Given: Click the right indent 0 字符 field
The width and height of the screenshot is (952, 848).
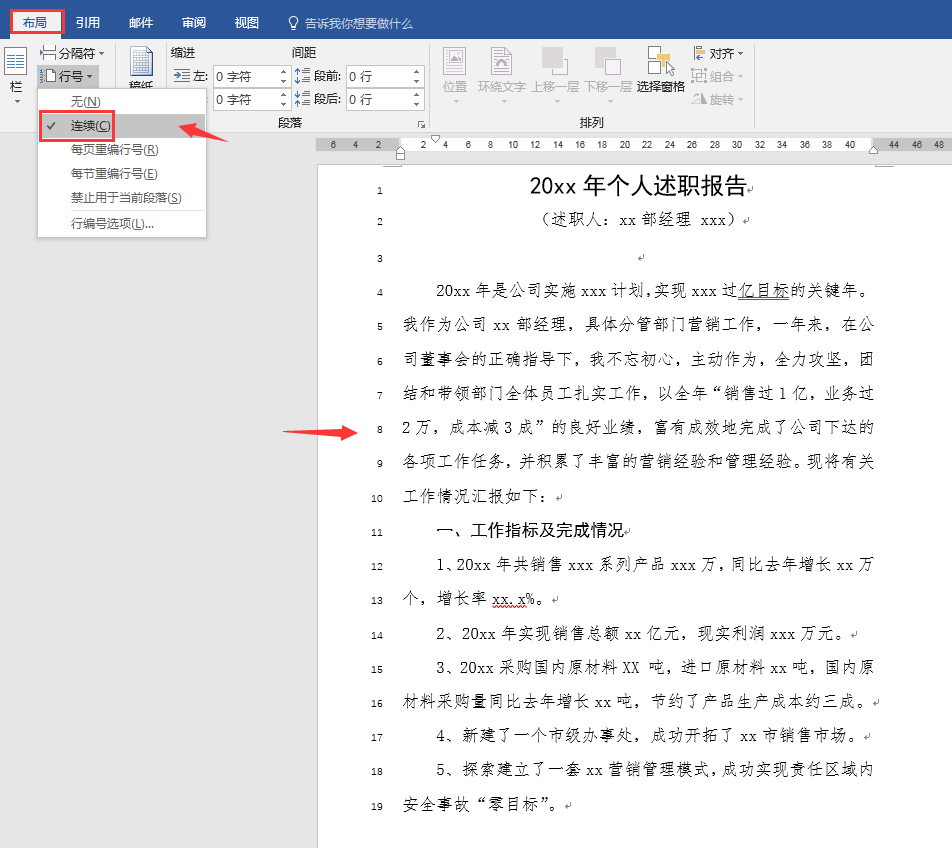Looking at the screenshot, I should tap(245, 100).
